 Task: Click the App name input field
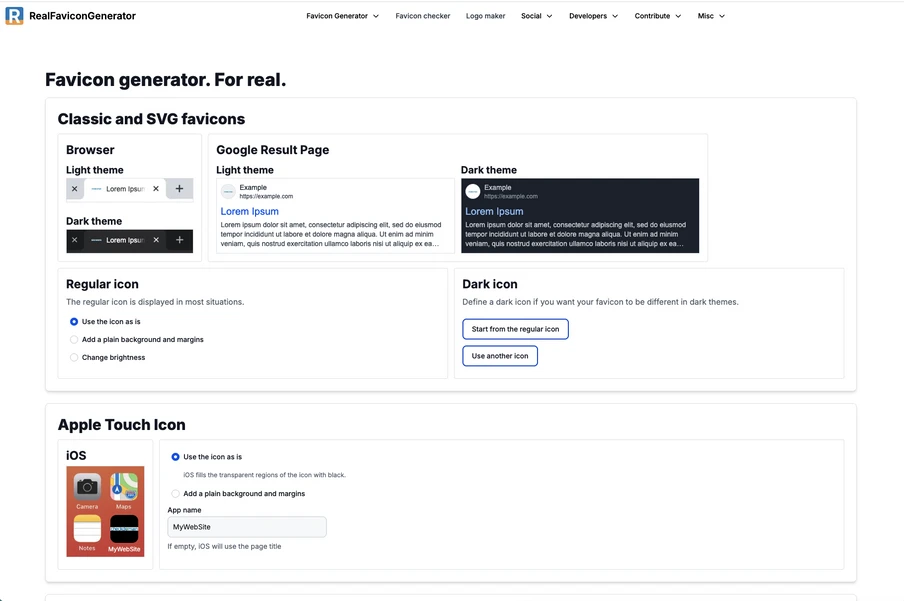point(246,526)
